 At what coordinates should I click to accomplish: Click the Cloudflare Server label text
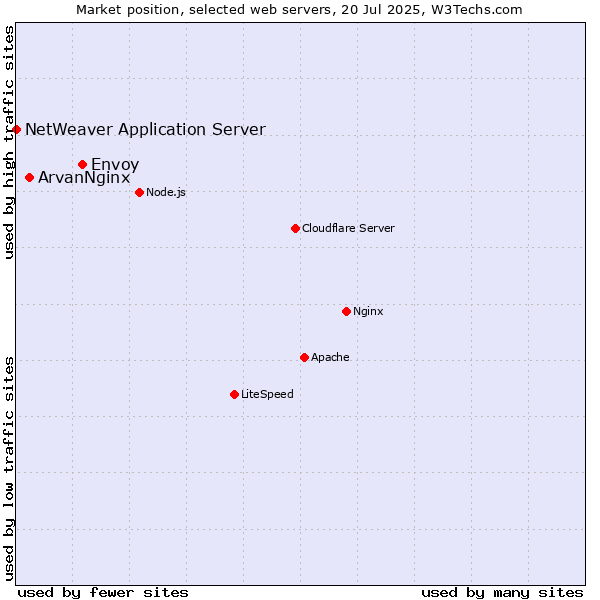(348, 228)
